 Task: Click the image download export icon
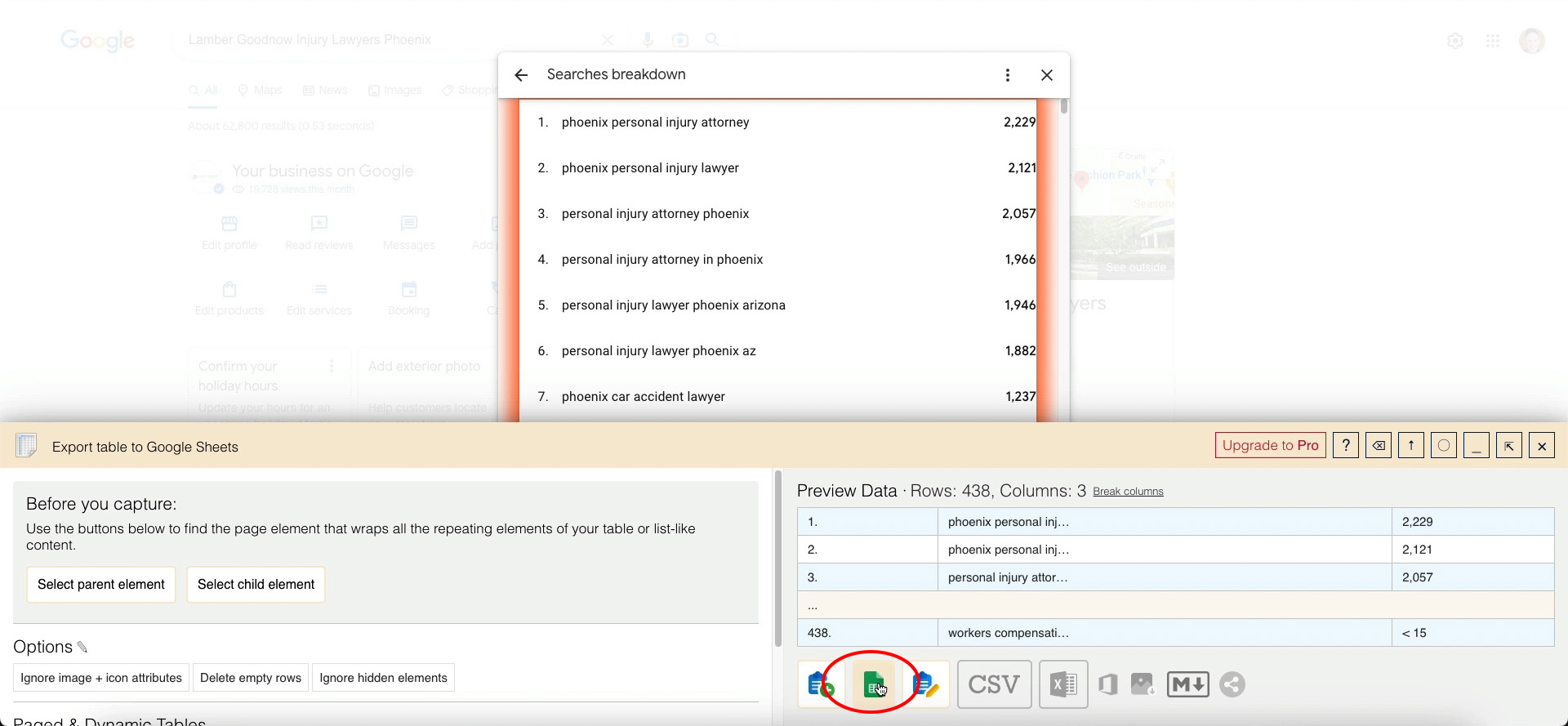tap(1143, 684)
